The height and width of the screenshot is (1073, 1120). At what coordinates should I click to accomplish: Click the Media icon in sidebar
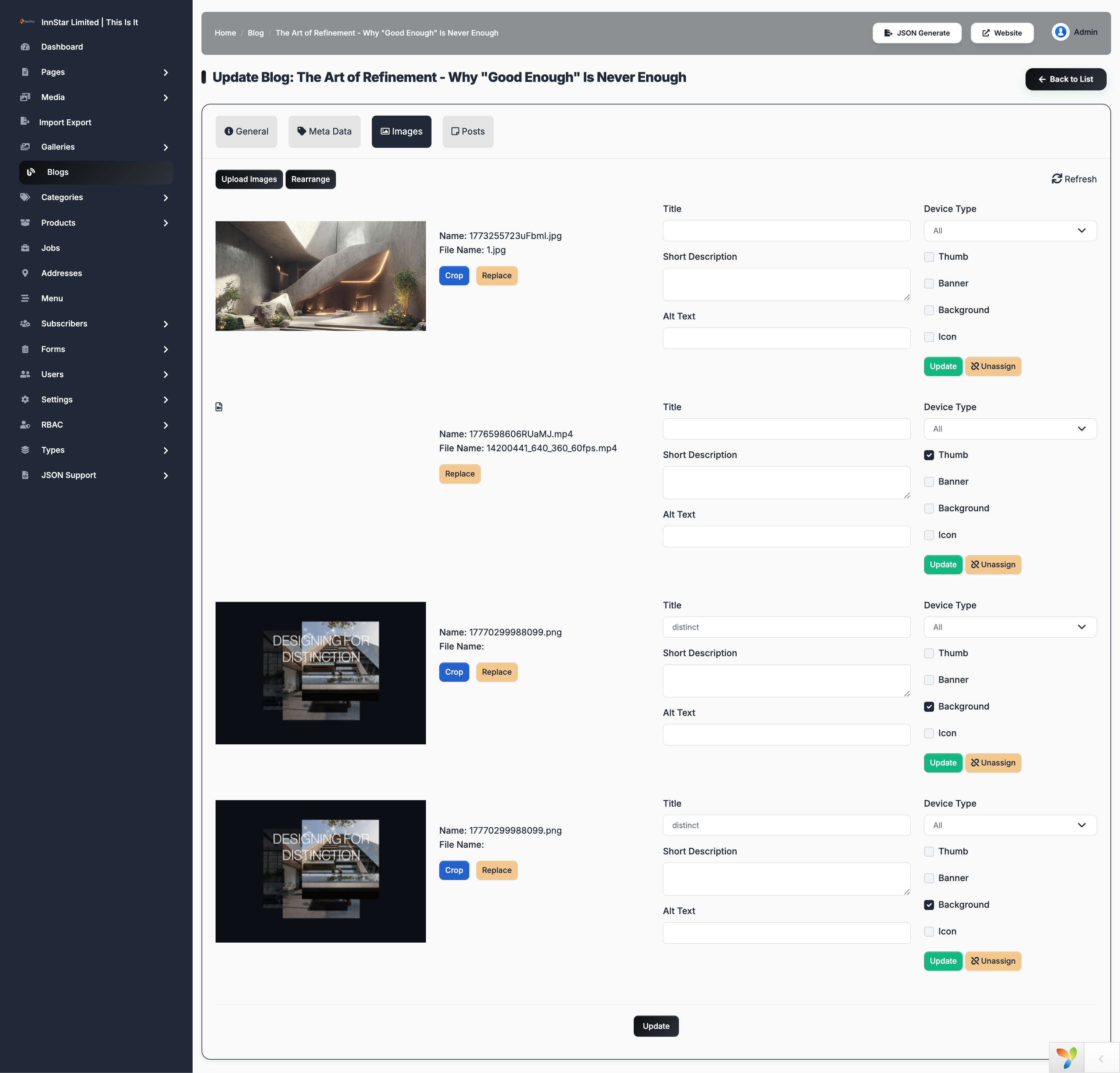tap(25, 97)
